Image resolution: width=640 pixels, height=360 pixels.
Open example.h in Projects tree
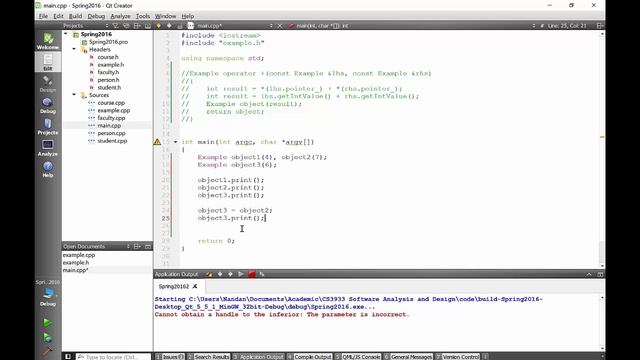111,64
